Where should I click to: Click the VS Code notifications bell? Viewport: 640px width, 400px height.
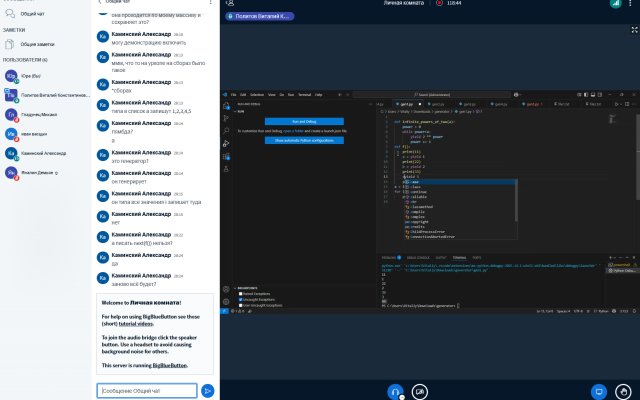tap(634, 311)
